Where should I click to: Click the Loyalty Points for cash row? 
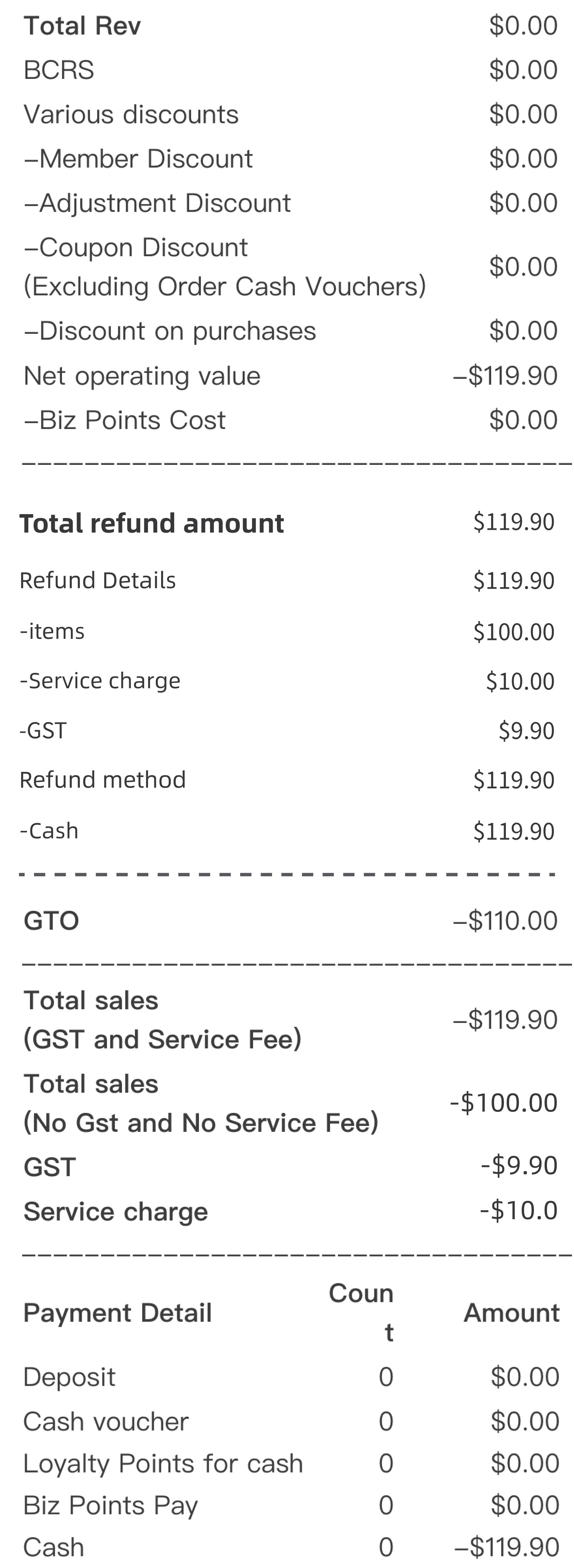pos(291,1463)
